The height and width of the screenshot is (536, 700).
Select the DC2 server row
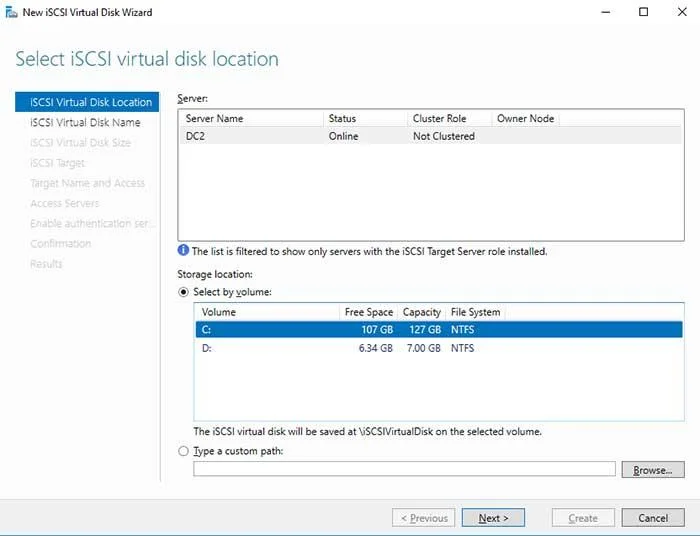431,136
